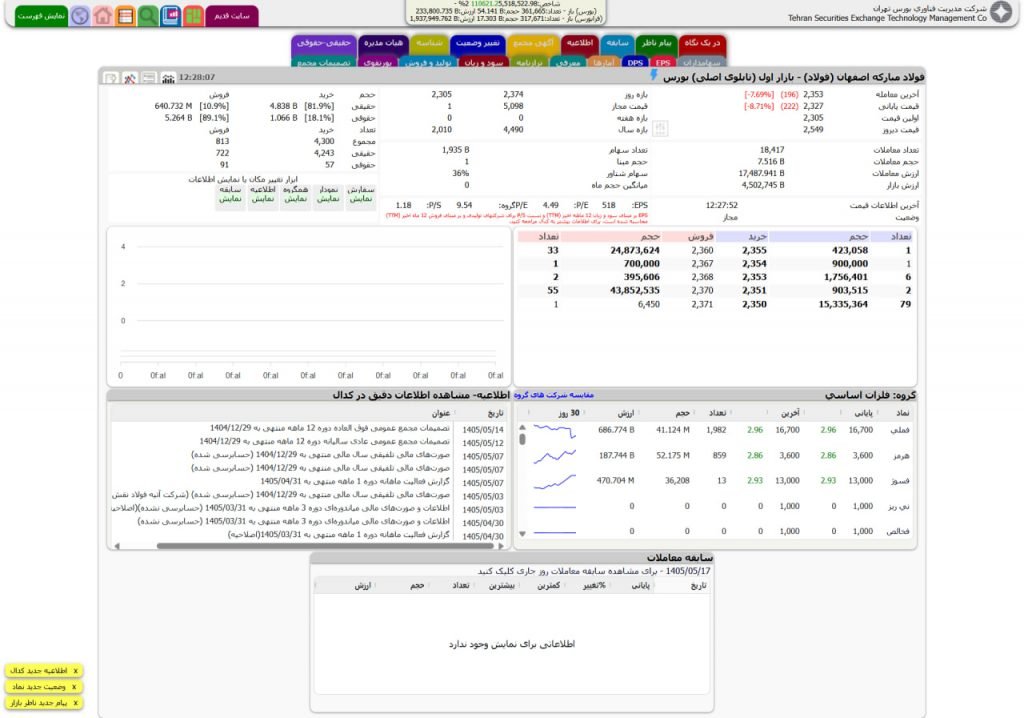Viewport: 1024px width, 718px height.
Task: Switch to the شناسه tab
Action: (x=429, y=43)
